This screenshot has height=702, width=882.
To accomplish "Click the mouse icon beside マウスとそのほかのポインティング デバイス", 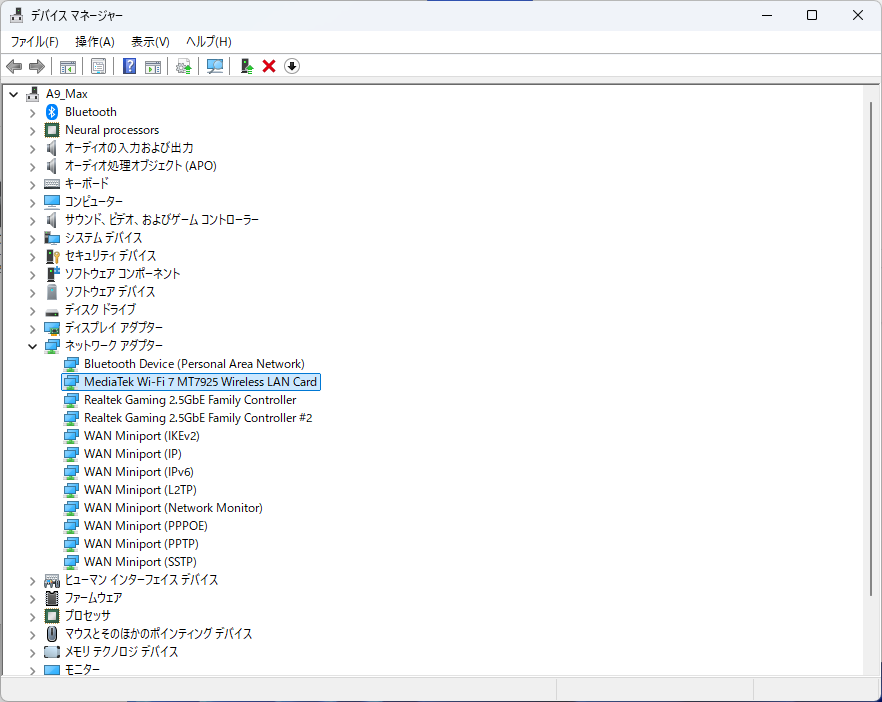I will pos(52,634).
